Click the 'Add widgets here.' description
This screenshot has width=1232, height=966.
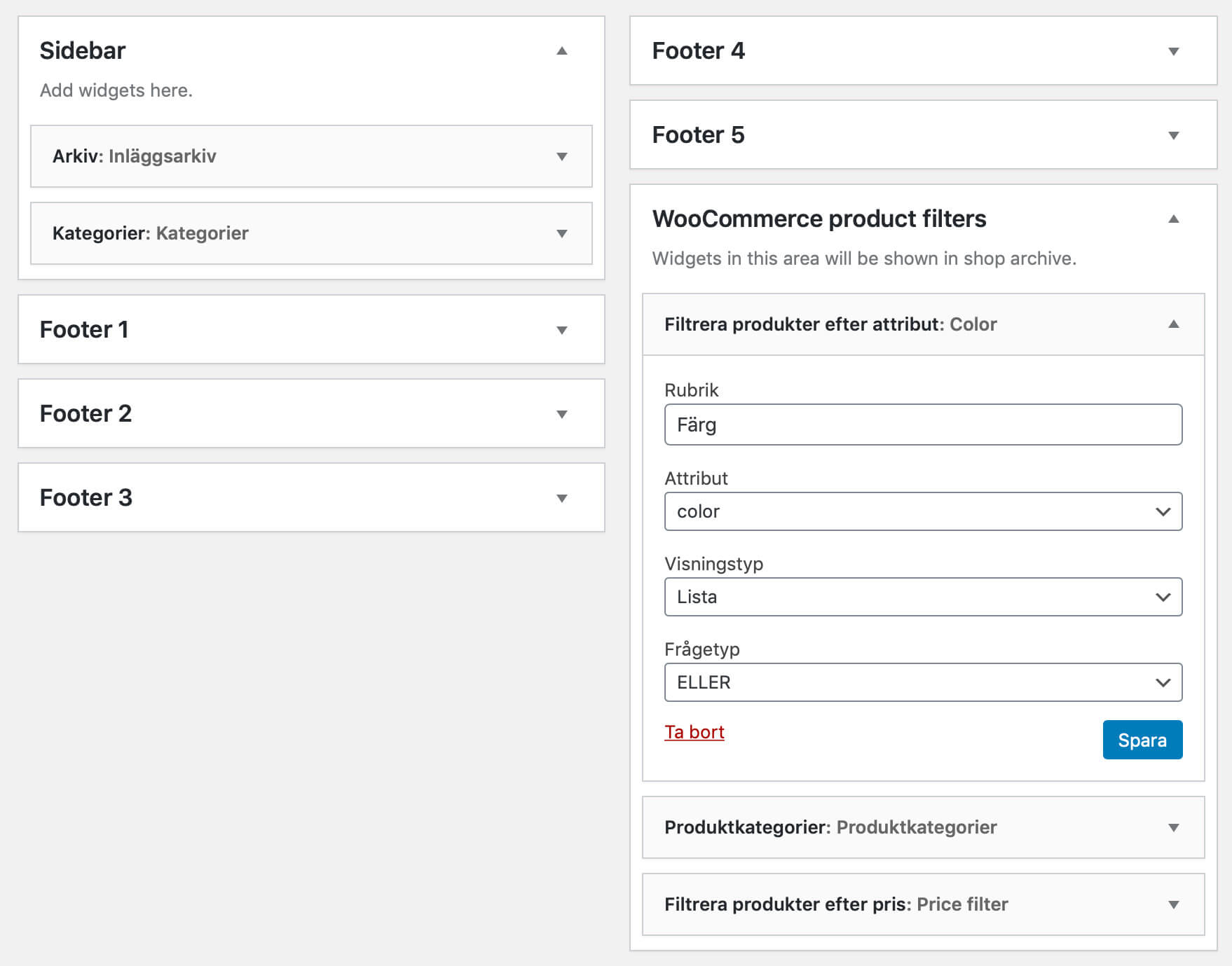click(x=116, y=90)
